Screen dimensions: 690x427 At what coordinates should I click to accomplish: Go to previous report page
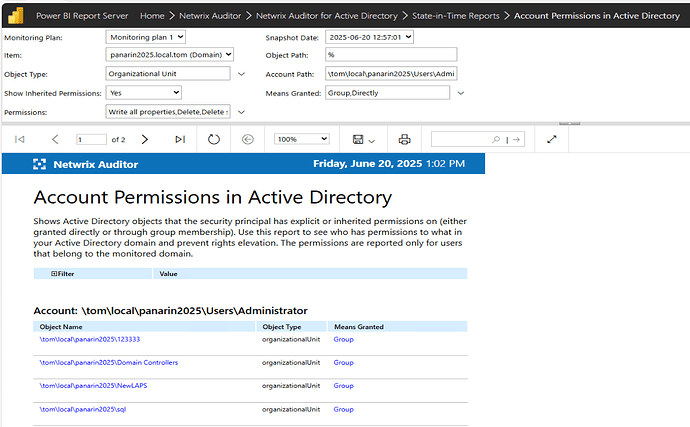tap(55, 140)
